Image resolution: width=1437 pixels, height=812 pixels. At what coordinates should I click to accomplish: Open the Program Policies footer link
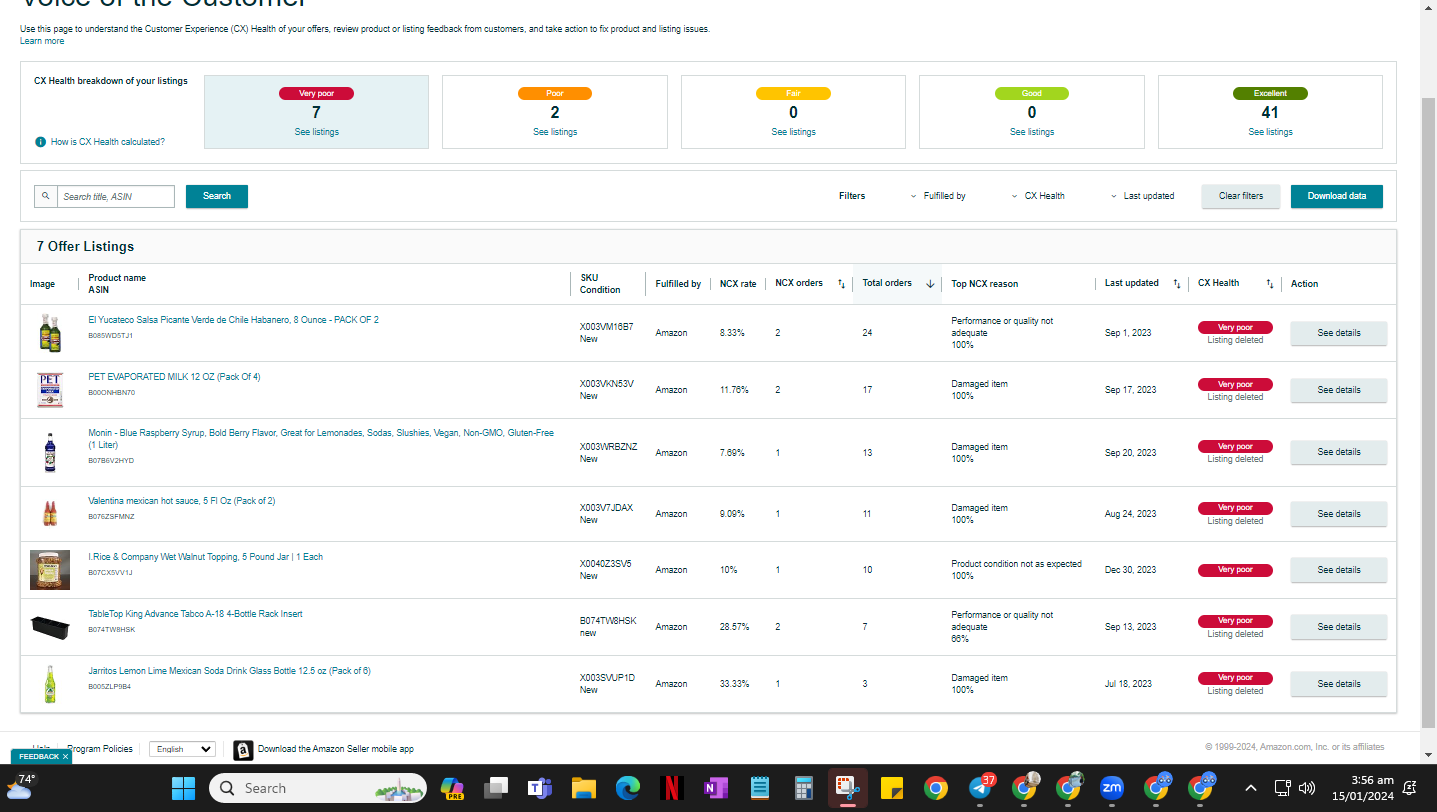tap(100, 749)
